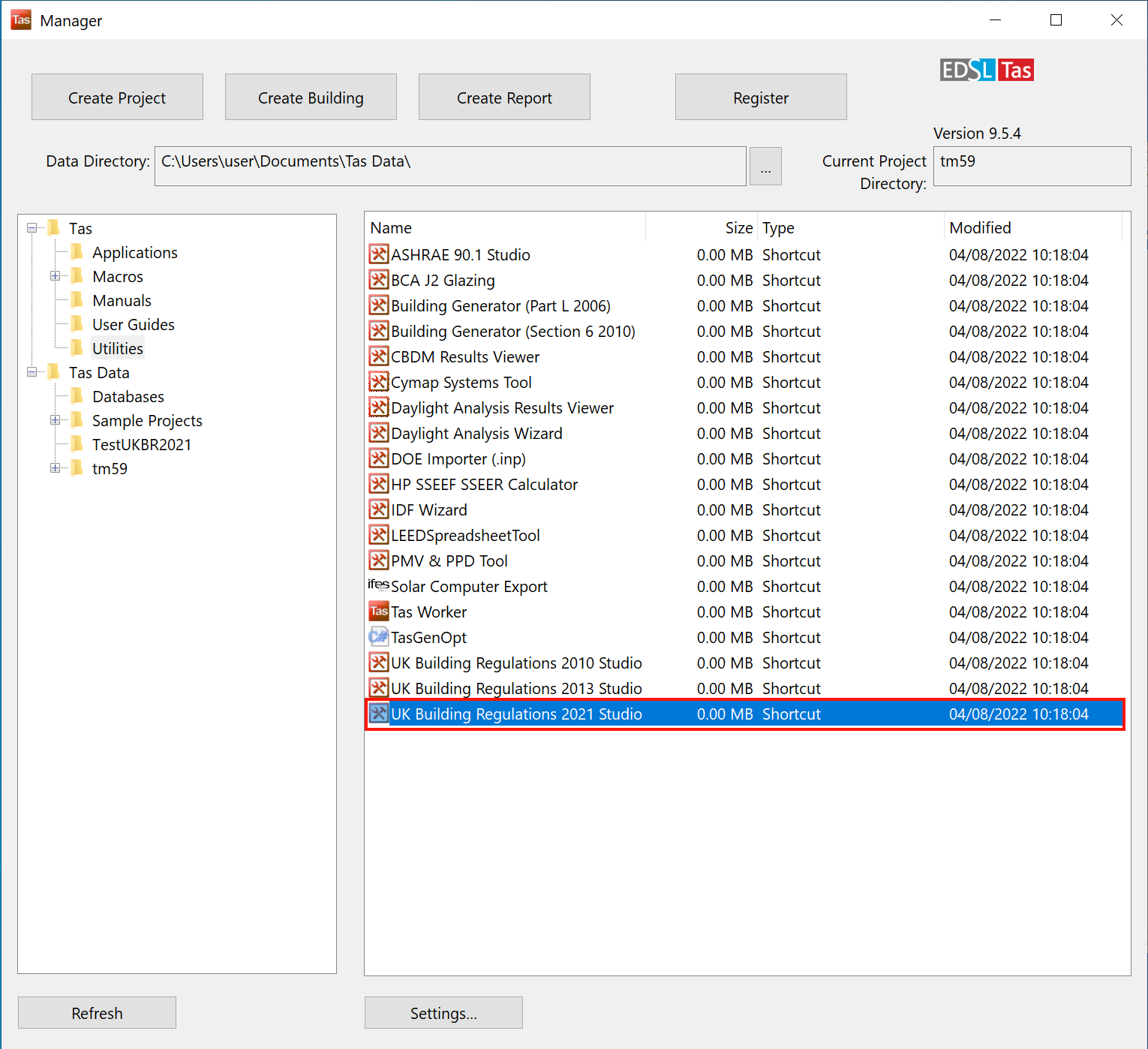Maximize the Manager window
Screen dimensions: 1148x1049
click(1056, 20)
